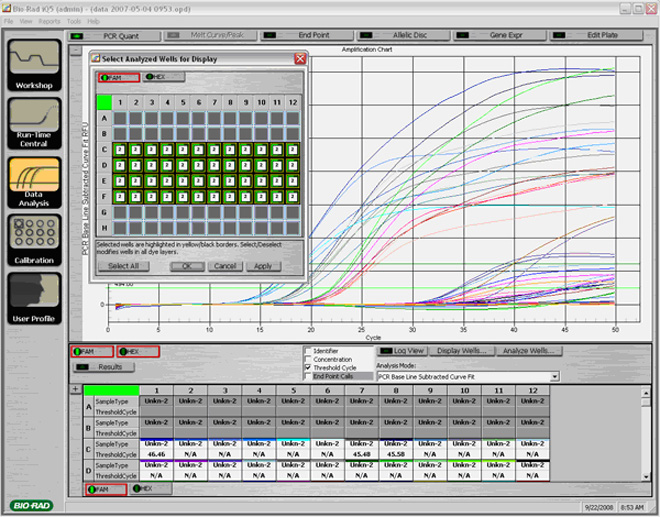Image resolution: width=660 pixels, height=517 pixels.
Task: Open the Data Analysis module
Action: pyautogui.click(x=35, y=182)
